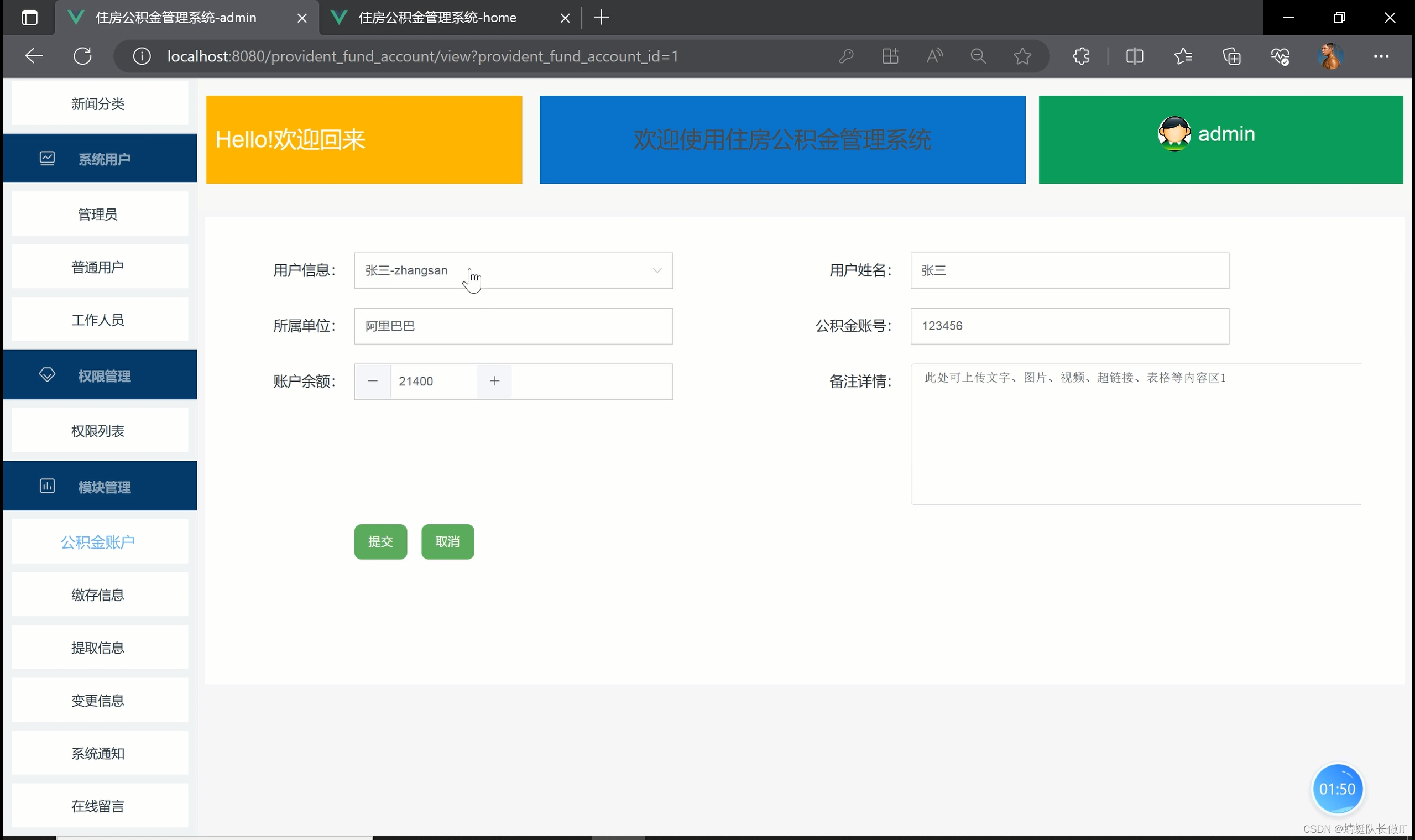Increase 账户余额 with plus stepper
Screen dimensions: 1415x840
[x=495, y=381]
